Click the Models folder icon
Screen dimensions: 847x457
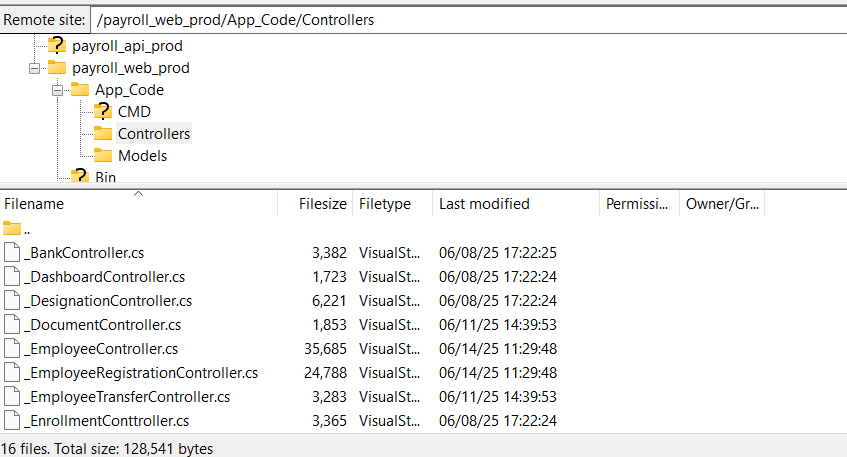103,155
